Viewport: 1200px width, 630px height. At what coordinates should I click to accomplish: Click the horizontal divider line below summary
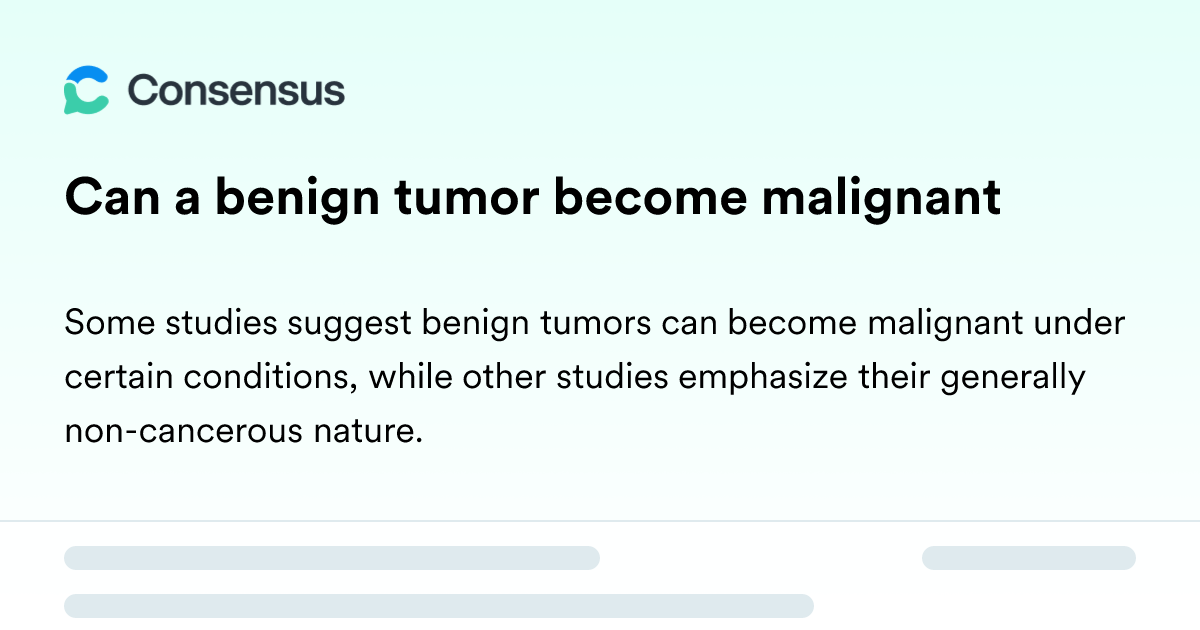600,521
